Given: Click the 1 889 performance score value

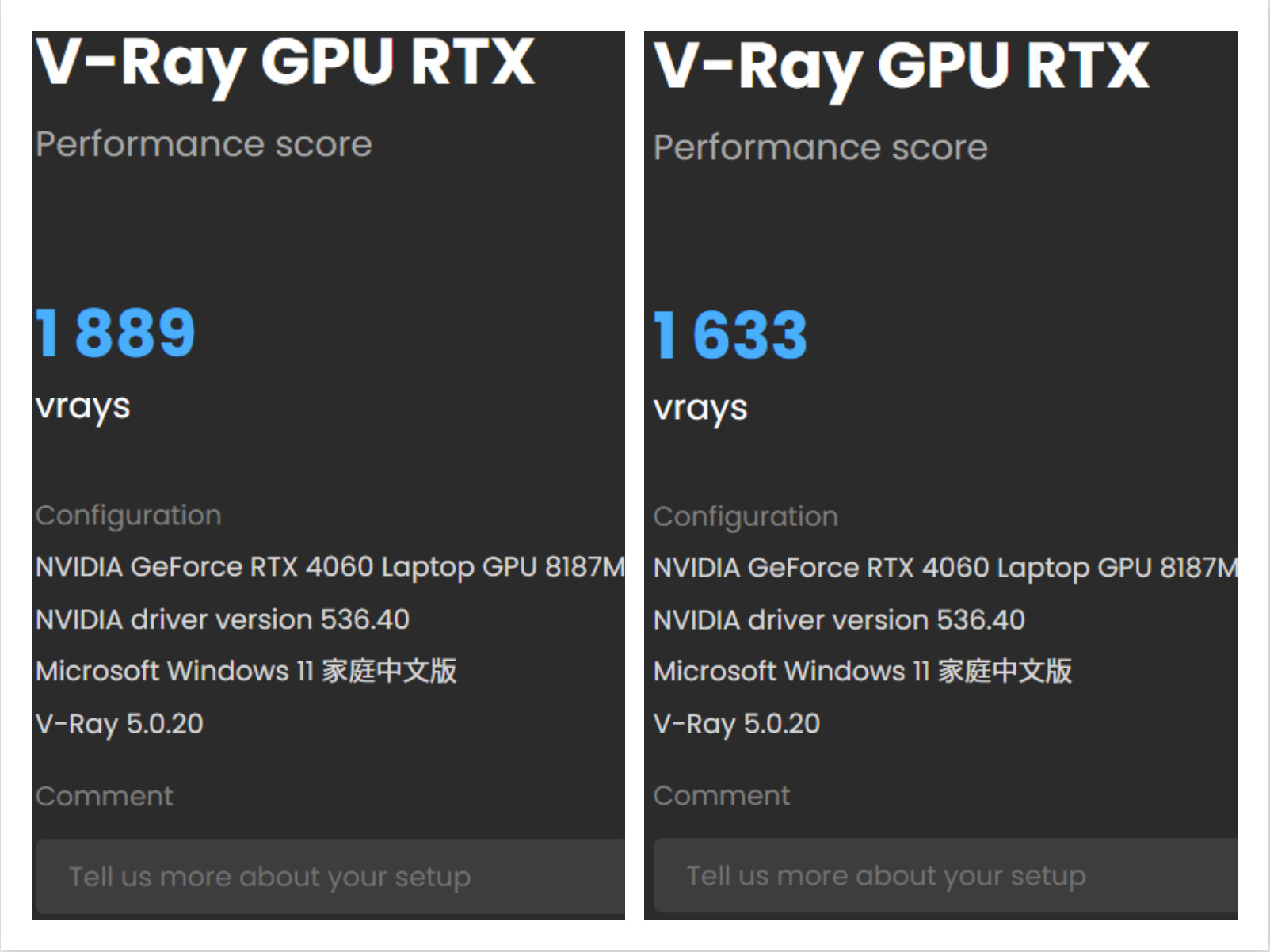Looking at the screenshot, I should point(116,333).
